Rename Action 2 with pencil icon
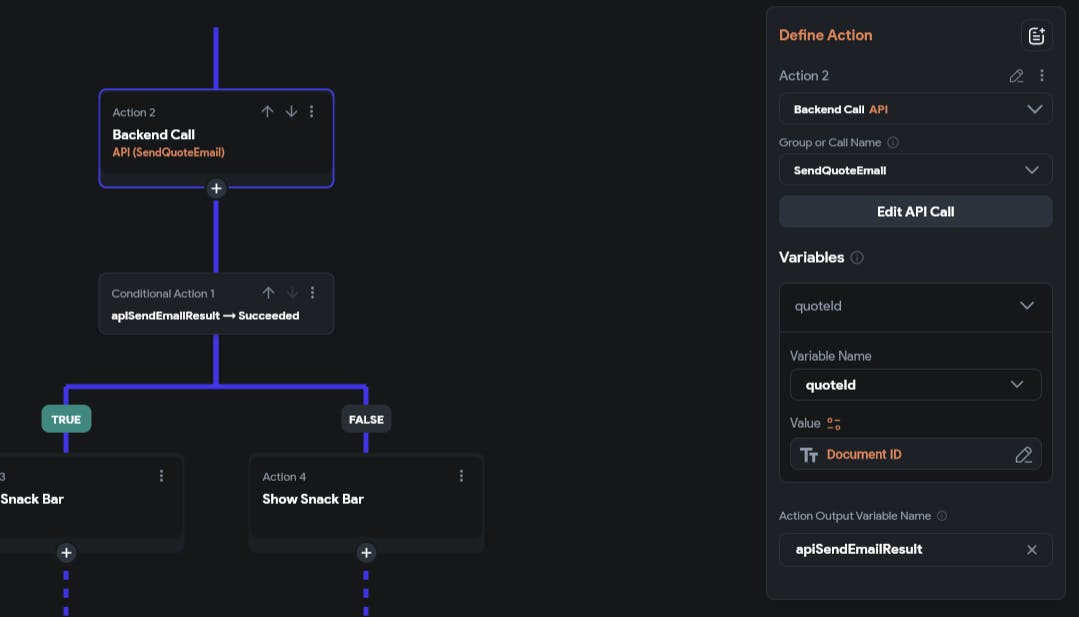The width and height of the screenshot is (1079, 617). pos(1016,76)
